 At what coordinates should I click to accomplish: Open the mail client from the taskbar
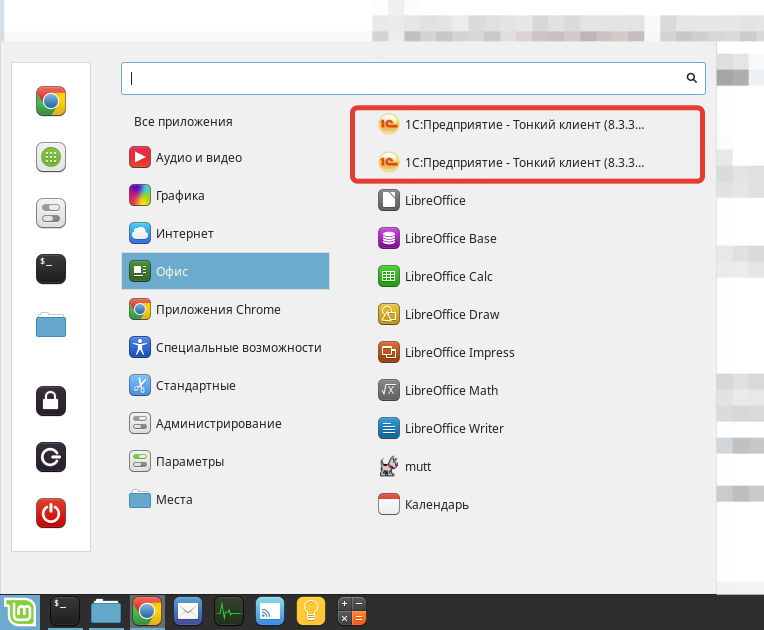188,611
